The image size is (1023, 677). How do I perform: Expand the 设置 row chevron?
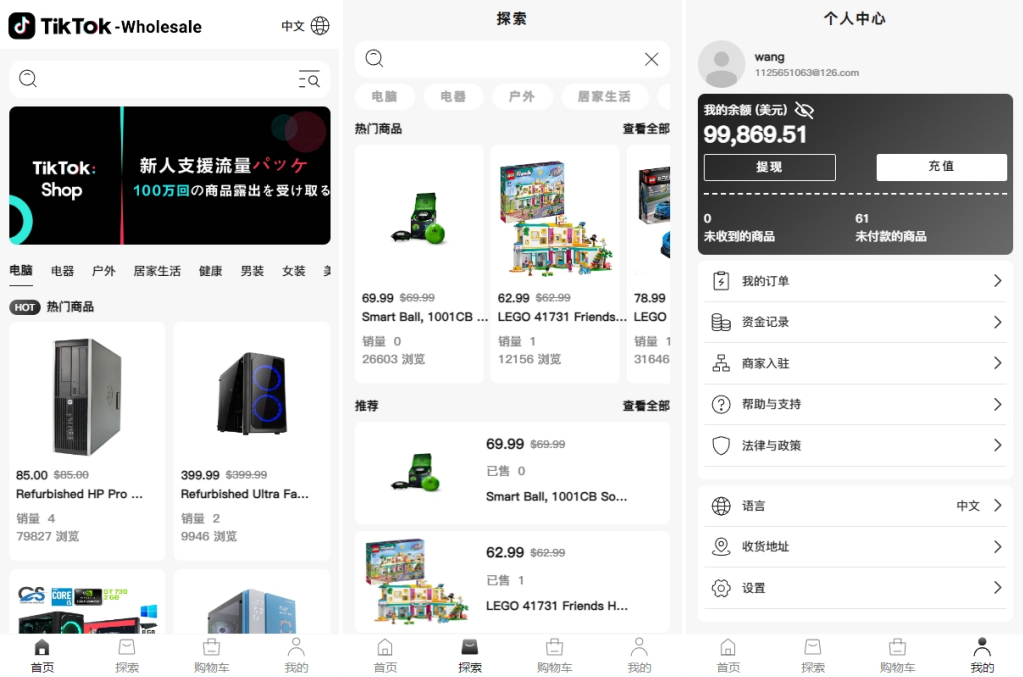pyautogui.click(x=998, y=588)
